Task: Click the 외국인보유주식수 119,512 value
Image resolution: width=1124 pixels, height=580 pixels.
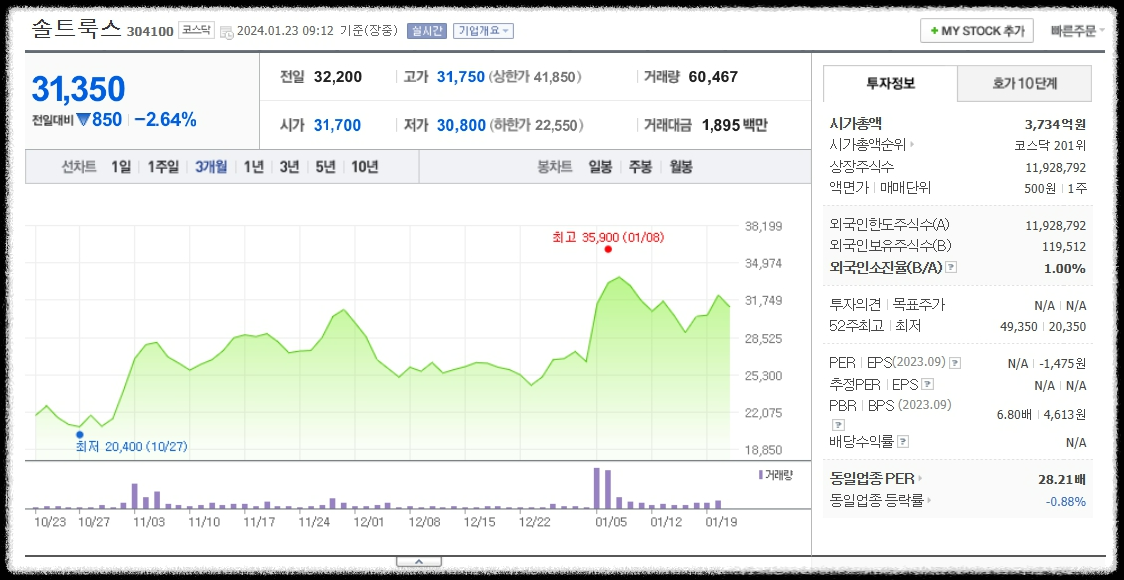Action: tap(1064, 247)
